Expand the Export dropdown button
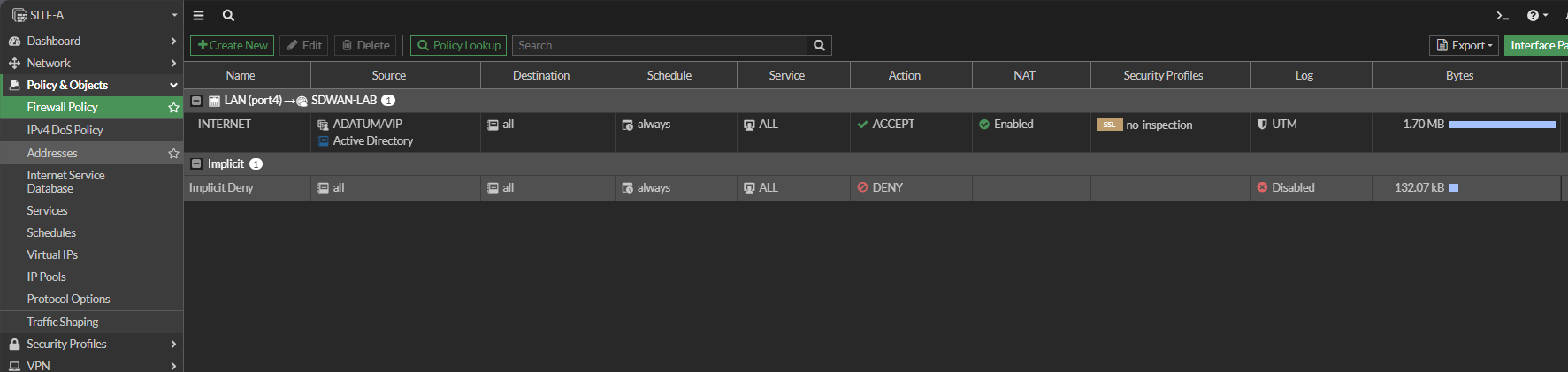Viewport: 1568px width, 372px height. 1464,45
